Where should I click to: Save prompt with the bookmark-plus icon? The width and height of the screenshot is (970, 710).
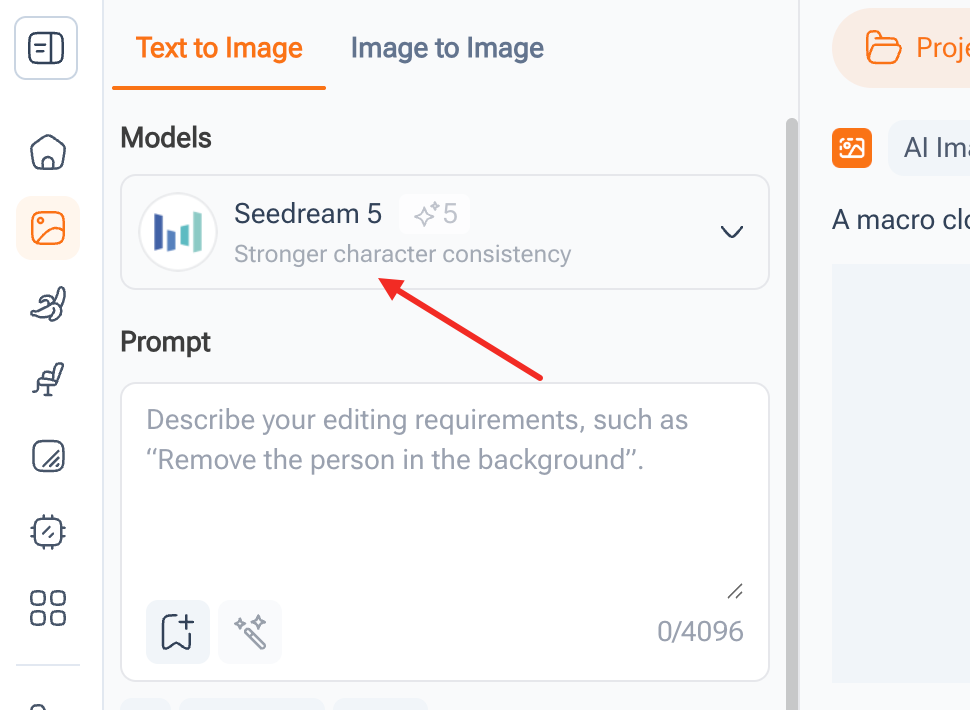(178, 632)
